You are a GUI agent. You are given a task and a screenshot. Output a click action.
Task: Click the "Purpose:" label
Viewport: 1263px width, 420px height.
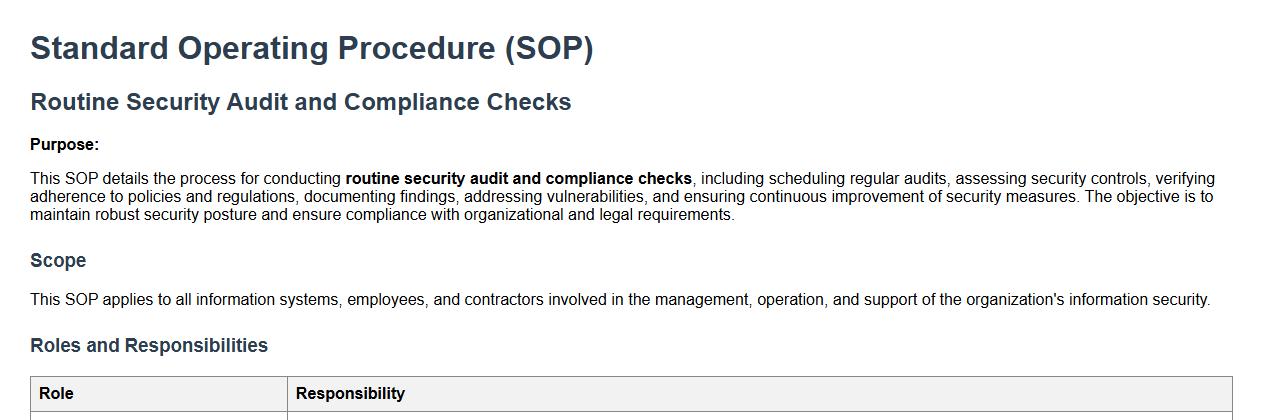tap(64, 145)
